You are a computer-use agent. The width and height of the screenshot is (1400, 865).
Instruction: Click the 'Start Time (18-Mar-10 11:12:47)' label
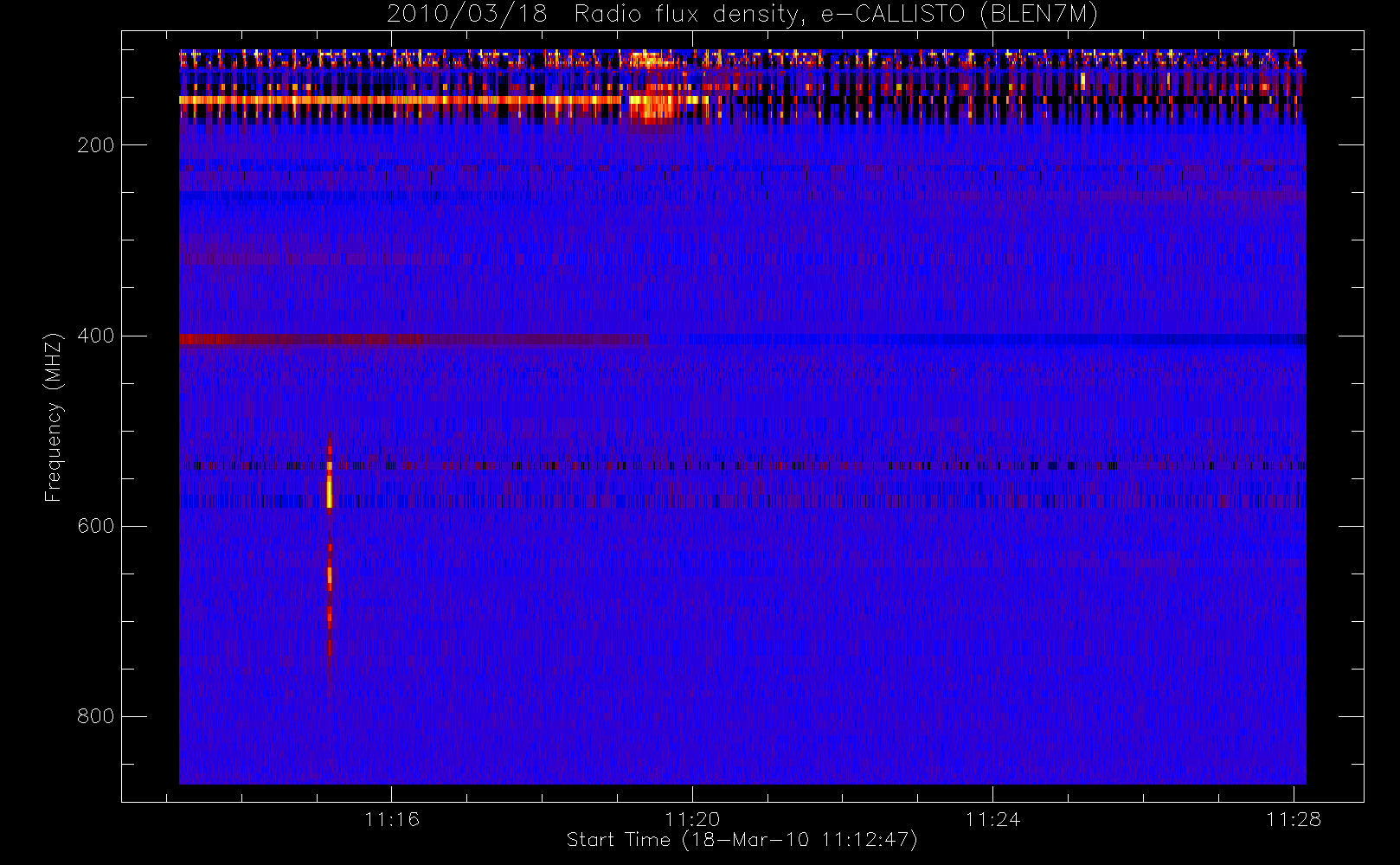[x=742, y=840]
